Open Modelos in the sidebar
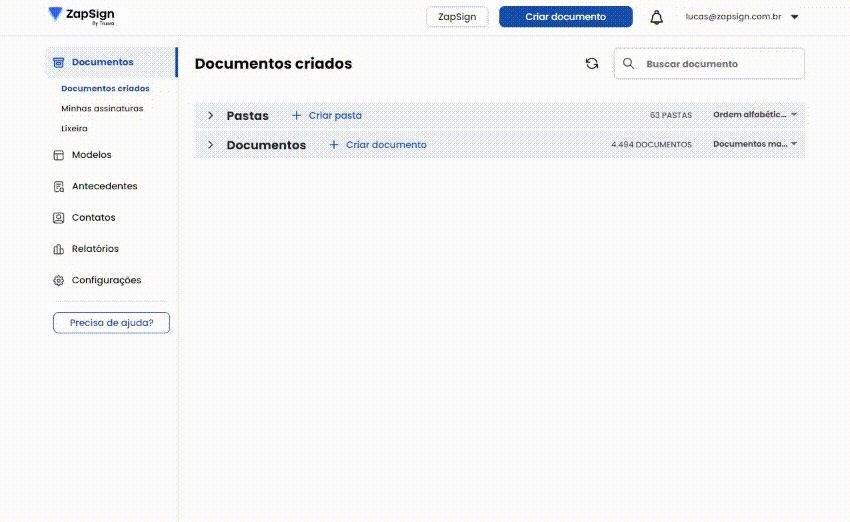The width and height of the screenshot is (850, 522). pos(92,155)
